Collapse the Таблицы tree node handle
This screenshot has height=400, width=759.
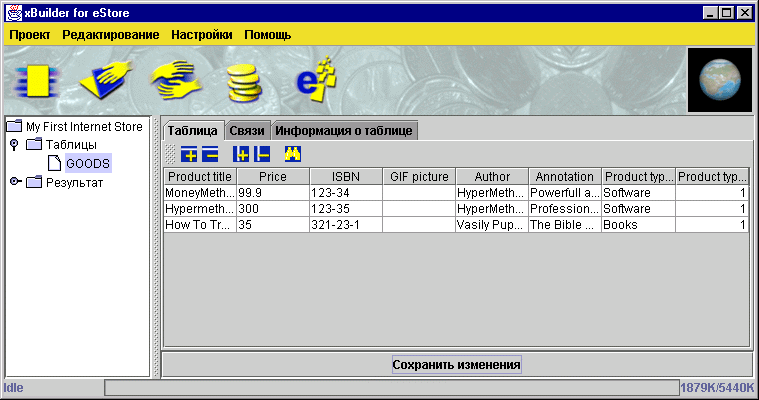(15, 144)
